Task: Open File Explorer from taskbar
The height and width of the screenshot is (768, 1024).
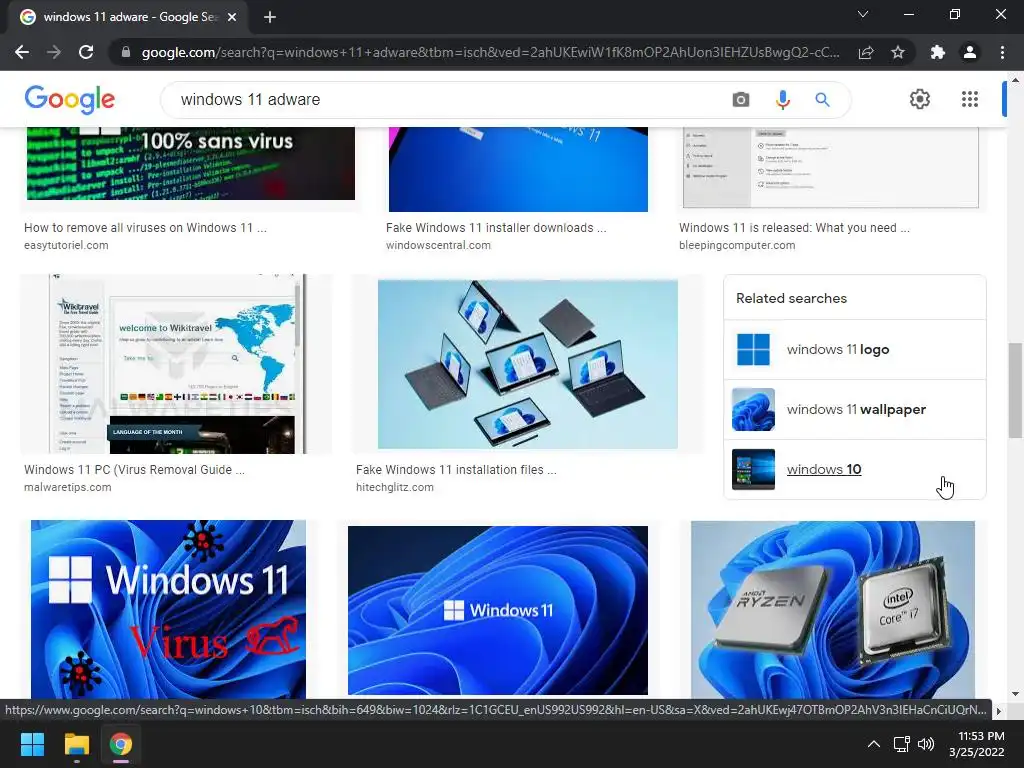Action: 76,744
